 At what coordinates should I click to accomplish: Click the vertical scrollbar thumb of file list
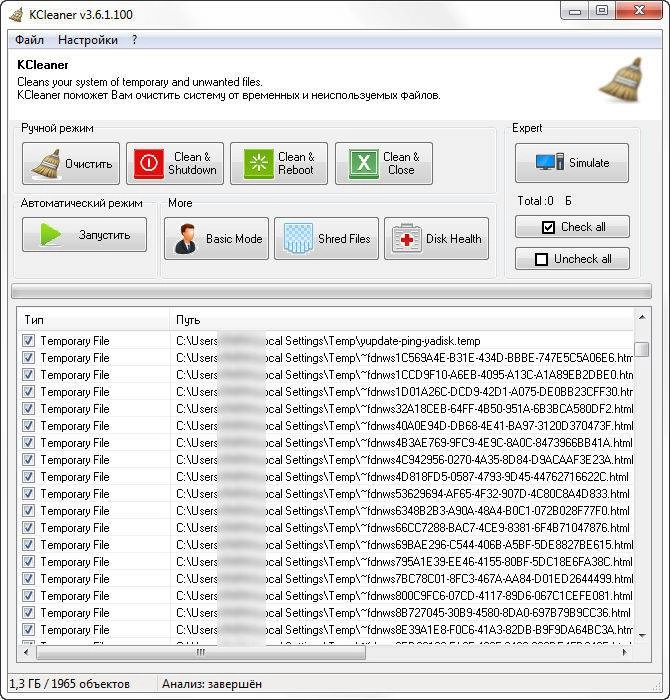point(642,349)
